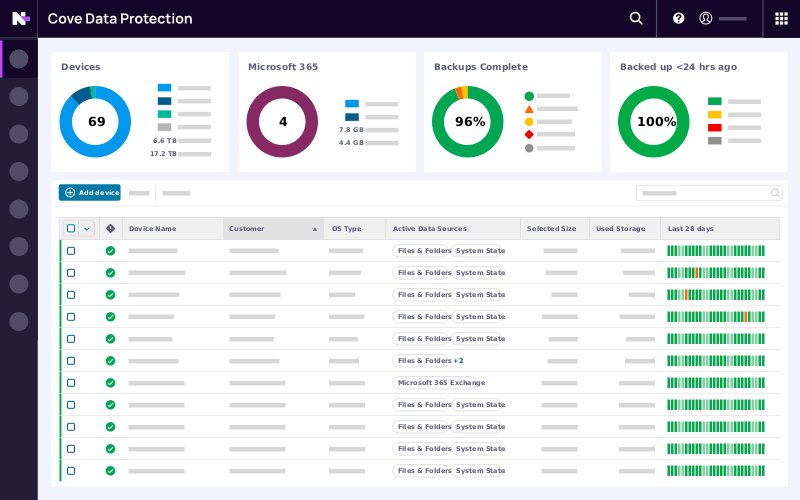Click the Devices donut chart showing 69
The height and width of the screenshot is (500, 800).
[95, 121]
